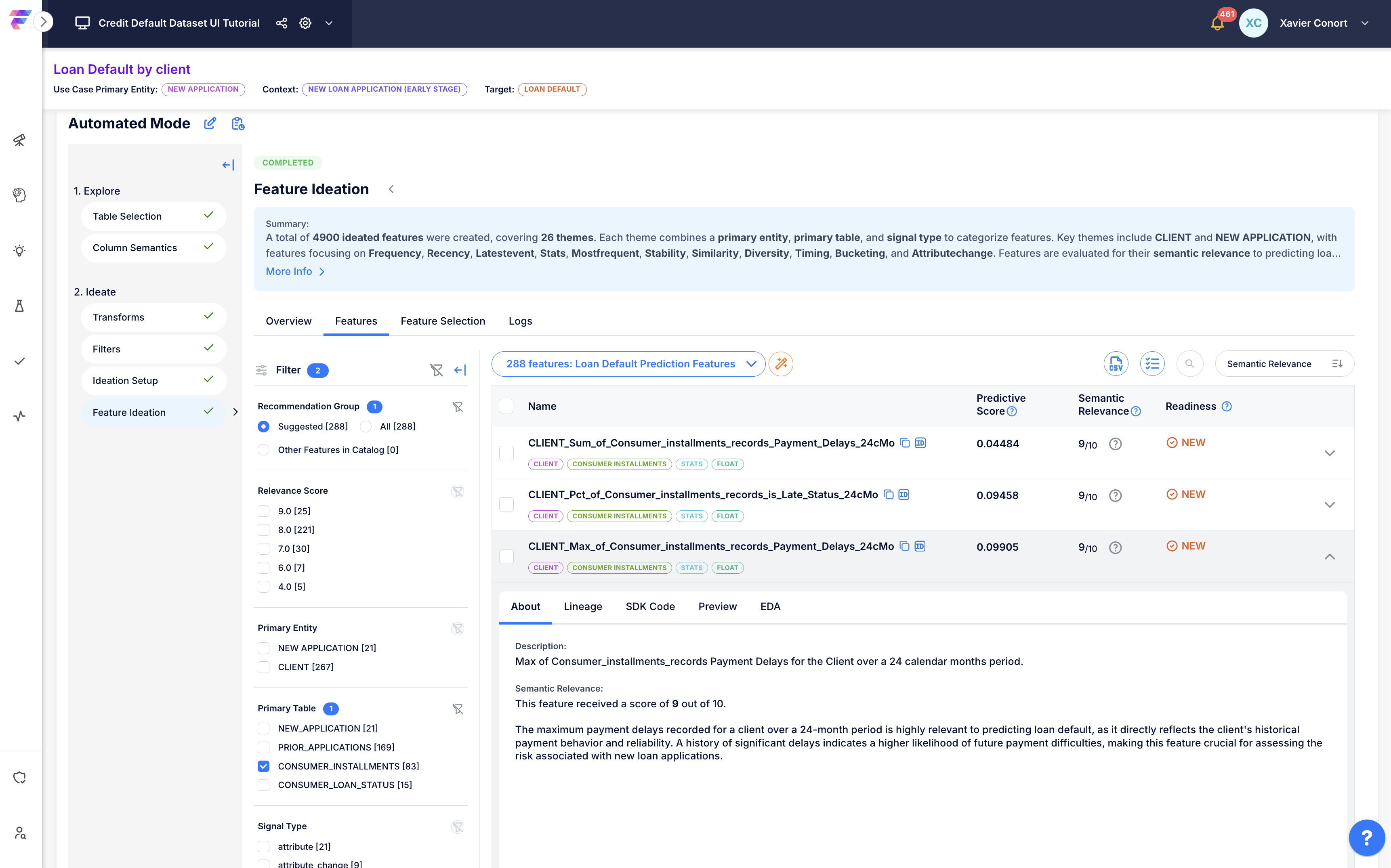Click Predictive Score help icon

pos(1012,412)
